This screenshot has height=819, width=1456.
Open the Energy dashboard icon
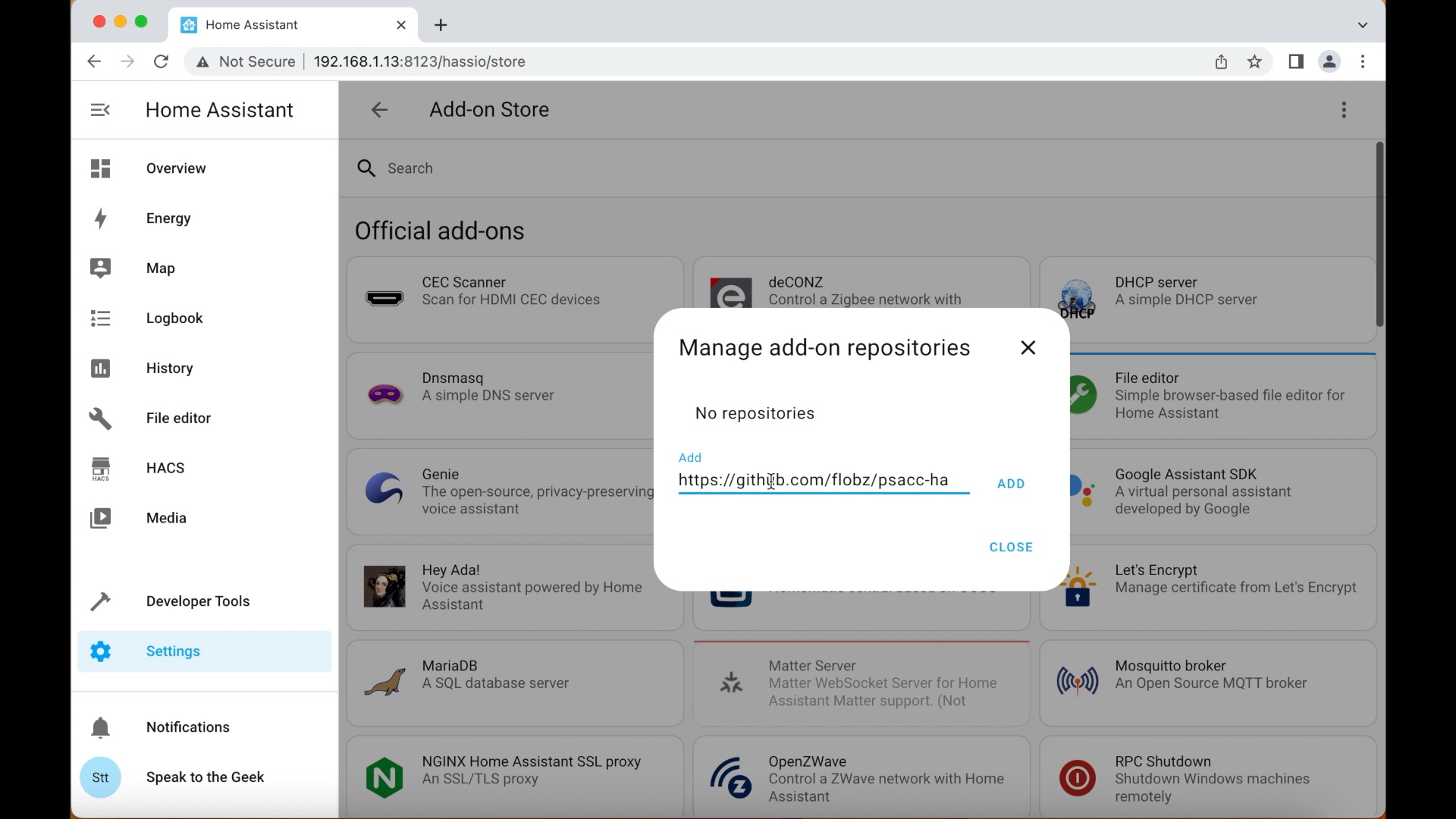pos(100,218)
